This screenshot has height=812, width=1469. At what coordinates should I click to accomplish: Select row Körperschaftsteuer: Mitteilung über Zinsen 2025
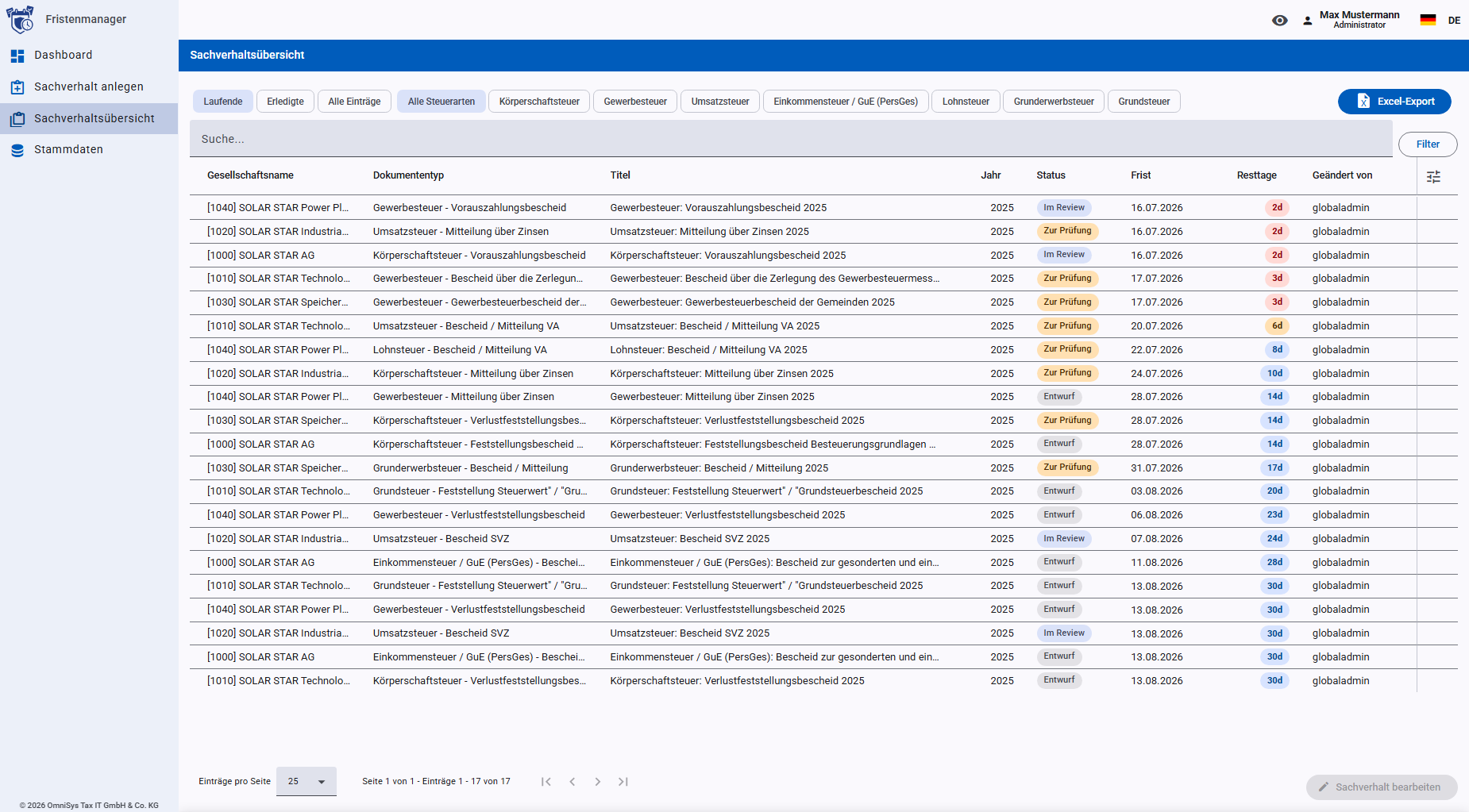coord(823,374)
